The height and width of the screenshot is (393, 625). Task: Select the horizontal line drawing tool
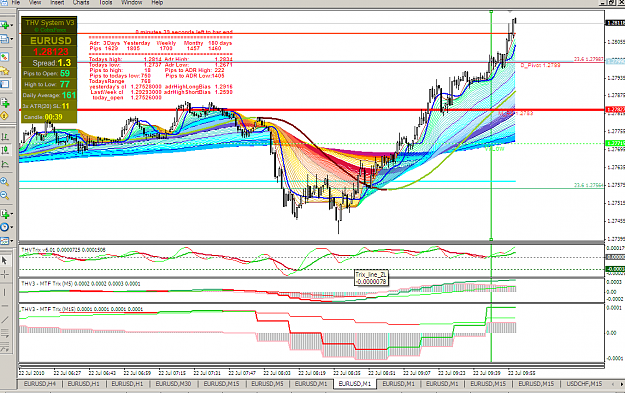[4, 306]
